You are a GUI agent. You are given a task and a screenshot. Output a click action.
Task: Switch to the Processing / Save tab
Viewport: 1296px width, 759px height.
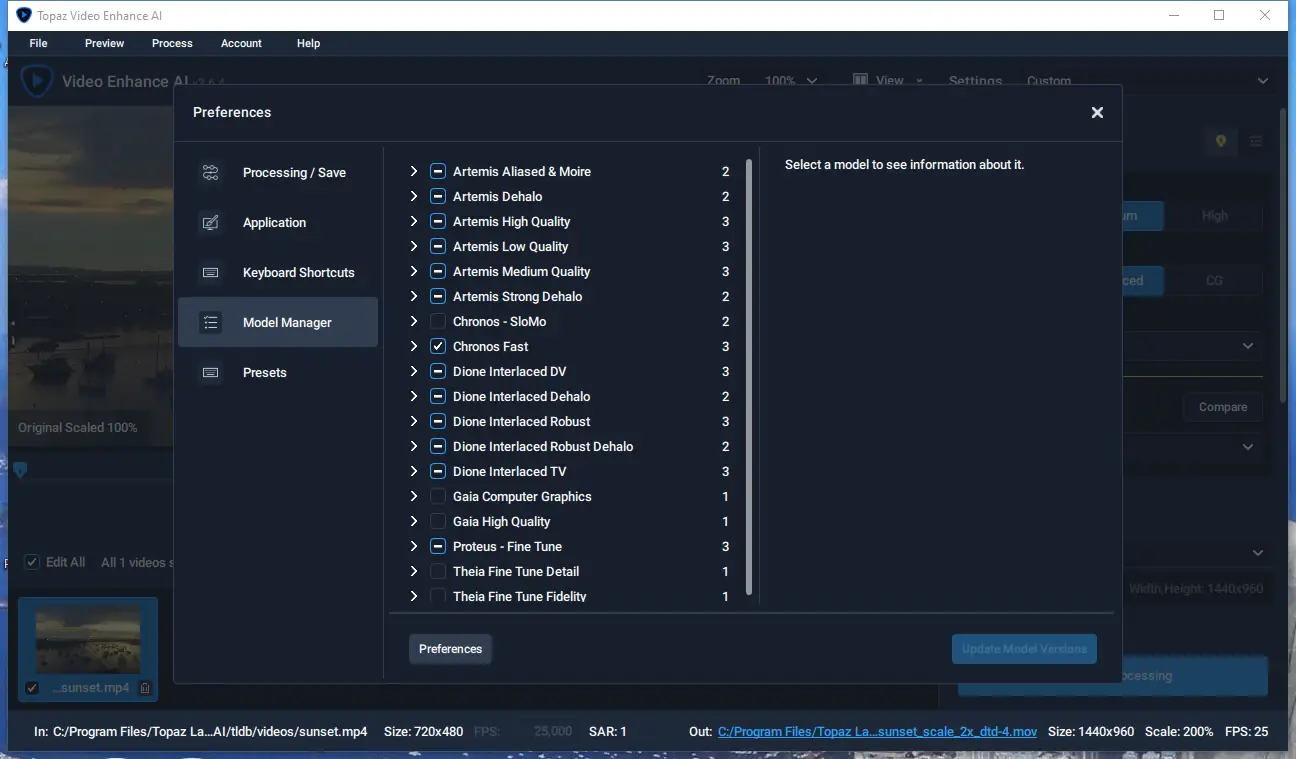(278, 172)
